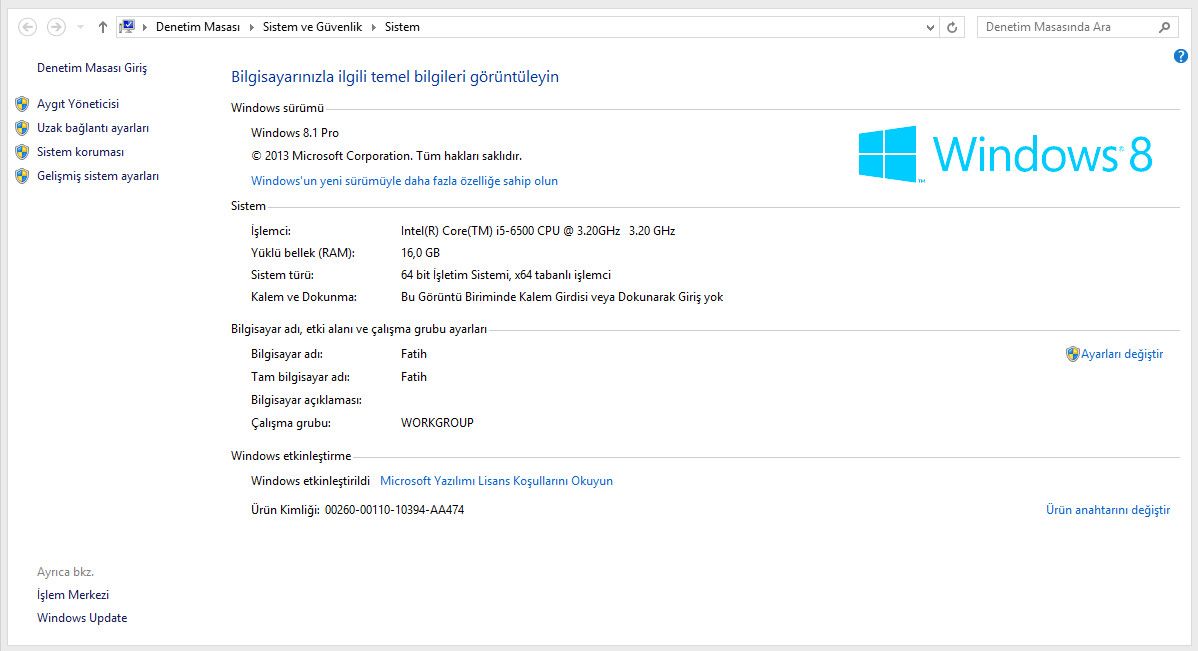Click the Windows yeni sürümüyle daha fazla özellik link

404,181
